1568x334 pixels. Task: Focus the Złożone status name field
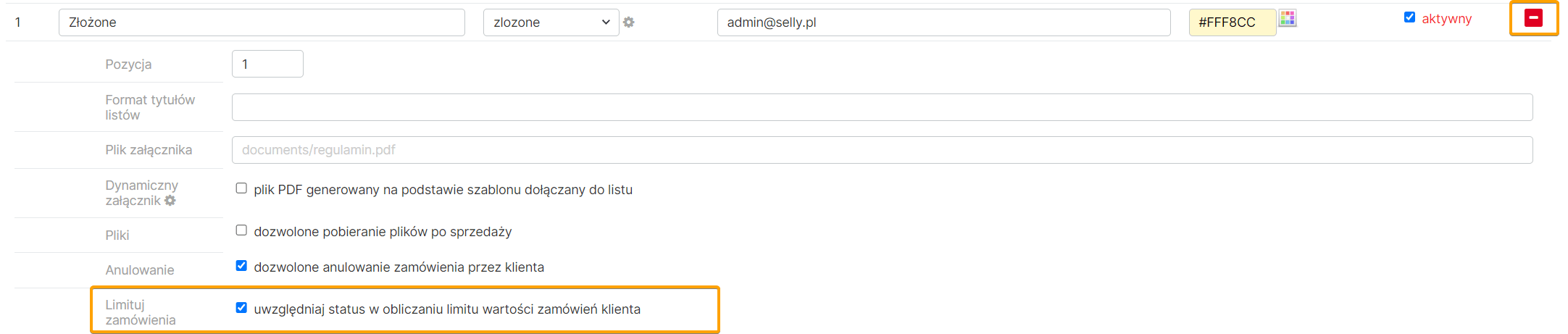262,22
